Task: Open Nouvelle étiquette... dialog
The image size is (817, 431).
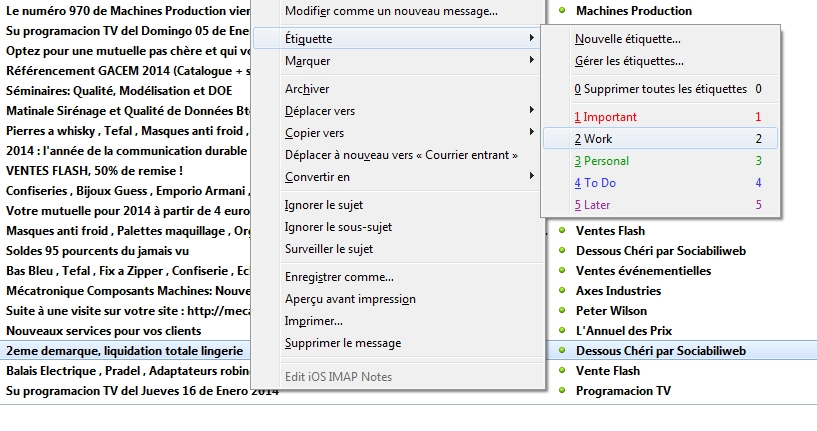Action: point(627,39)
